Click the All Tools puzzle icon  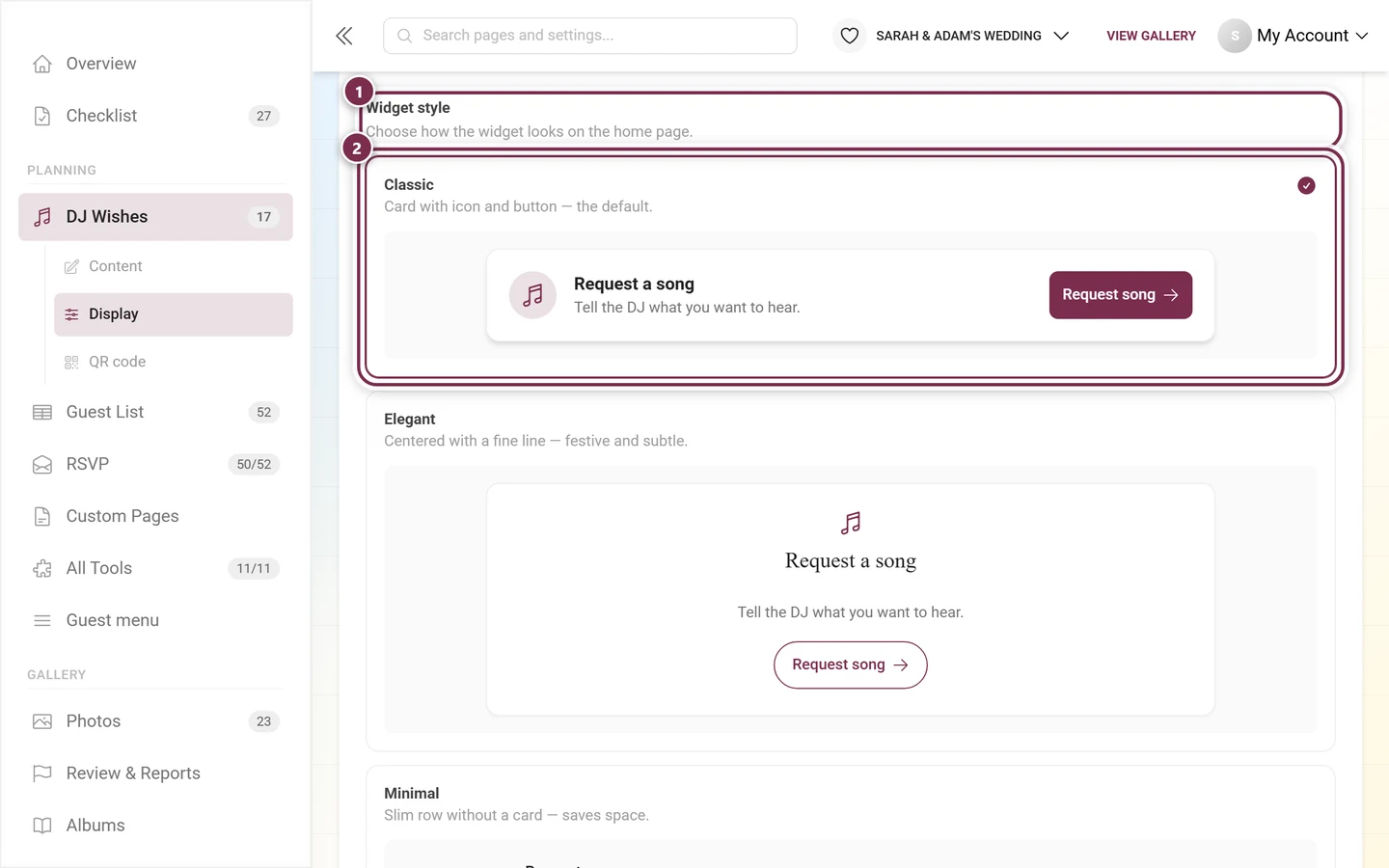[42, 568]
